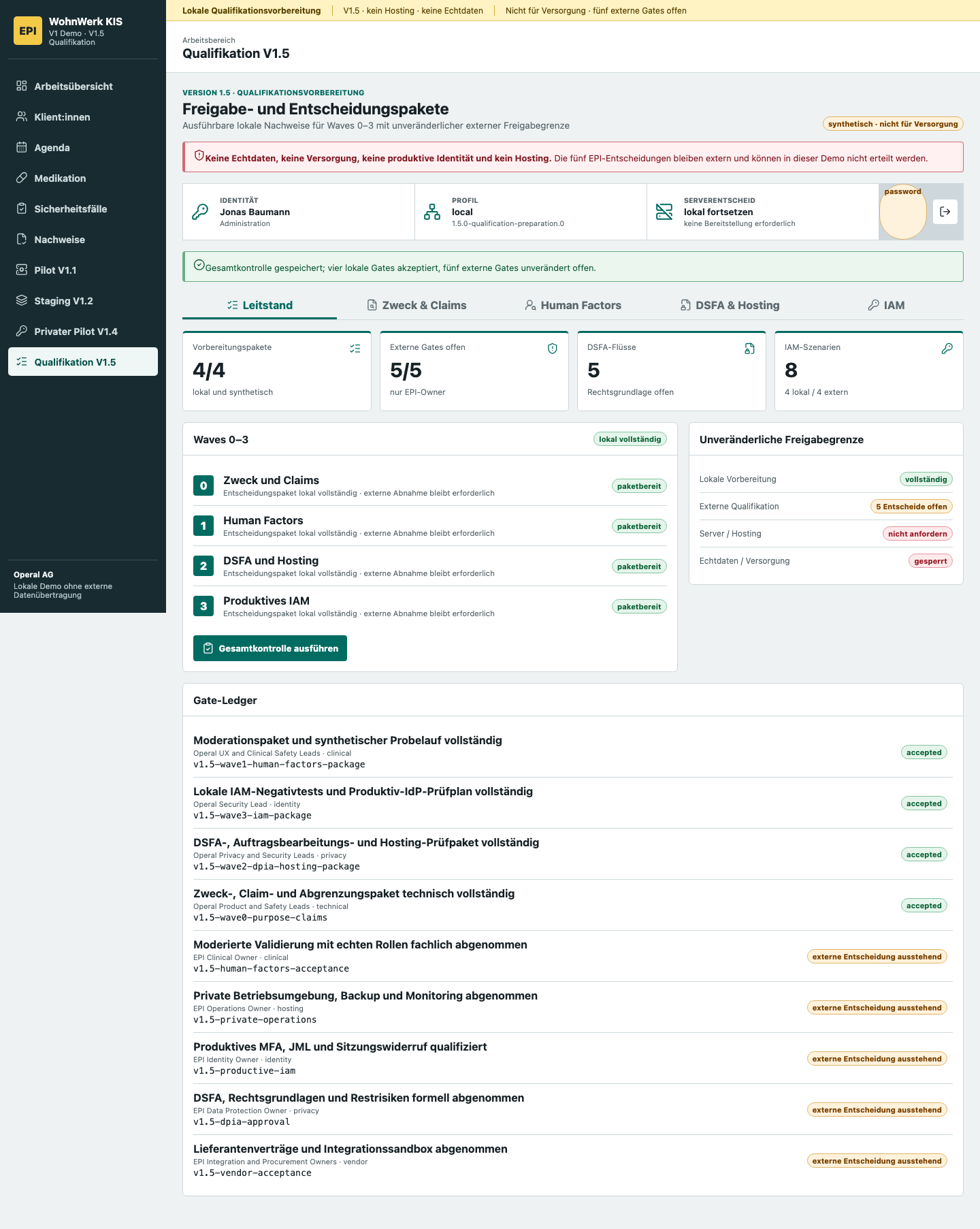The image size is (980, 1229).
Task: Go to Klient:innen in the sidebar
Action: click(83, 117)
